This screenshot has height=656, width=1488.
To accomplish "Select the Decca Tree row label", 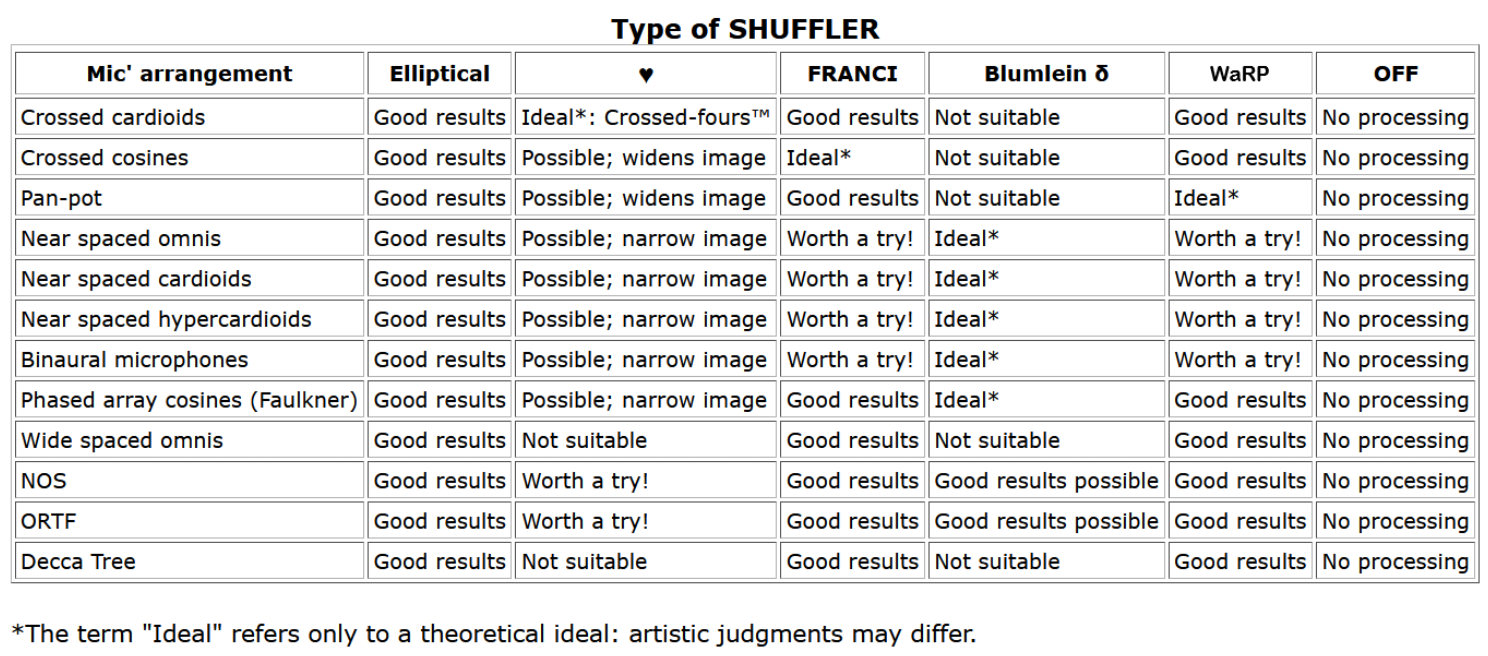I will 78,561.
